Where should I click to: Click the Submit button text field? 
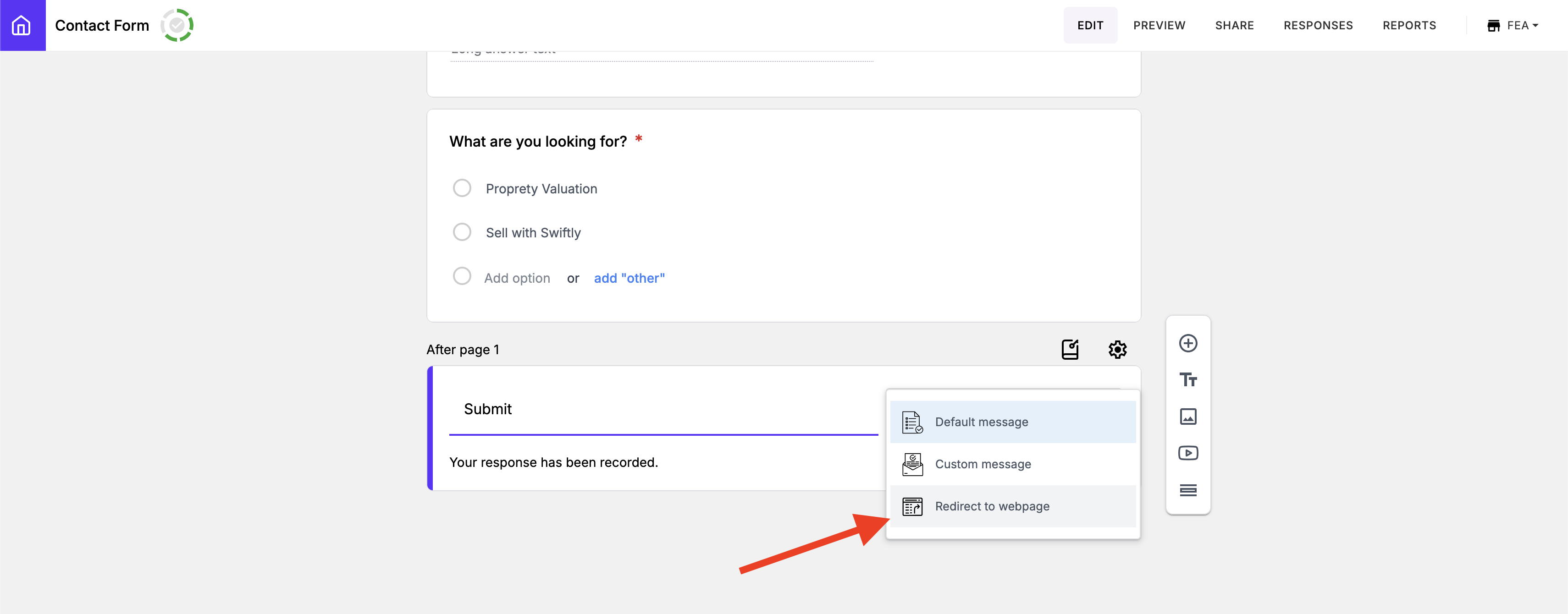click(662, 409)
